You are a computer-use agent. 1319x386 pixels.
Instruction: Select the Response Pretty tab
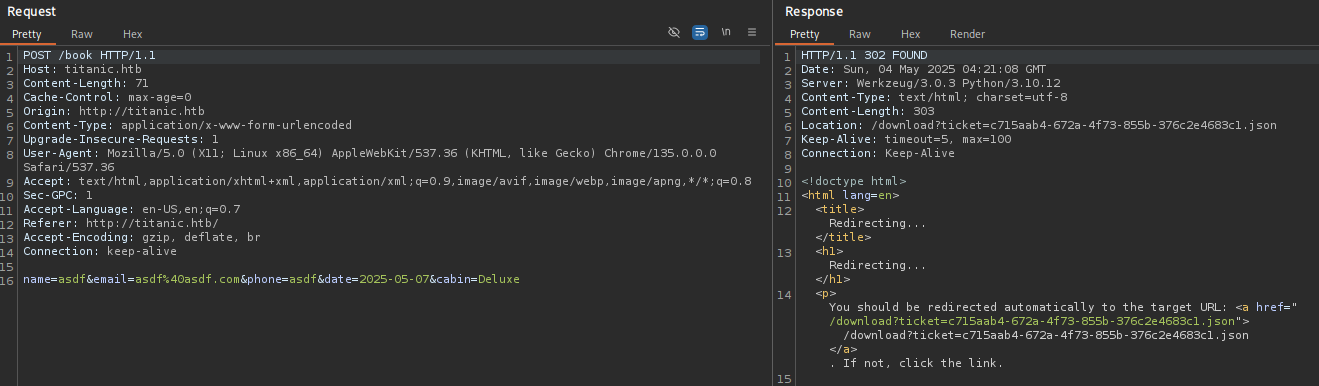805,34
